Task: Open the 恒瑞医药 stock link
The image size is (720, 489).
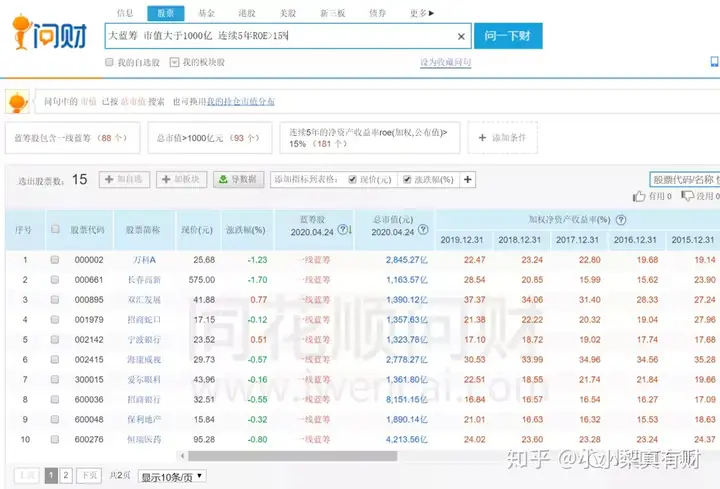Action: [x=144, y=439]
